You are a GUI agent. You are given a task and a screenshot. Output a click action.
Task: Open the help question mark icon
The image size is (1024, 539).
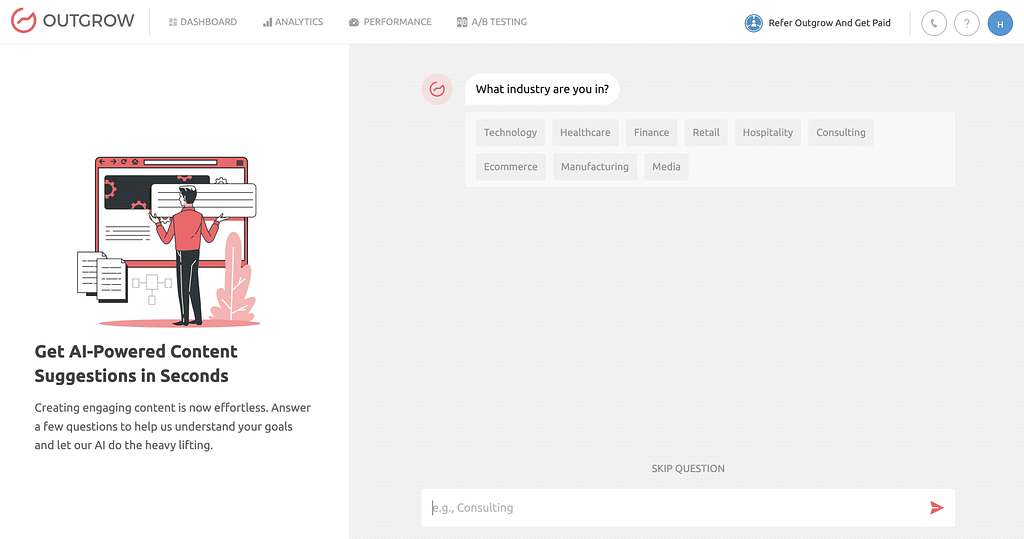[966, 23]
